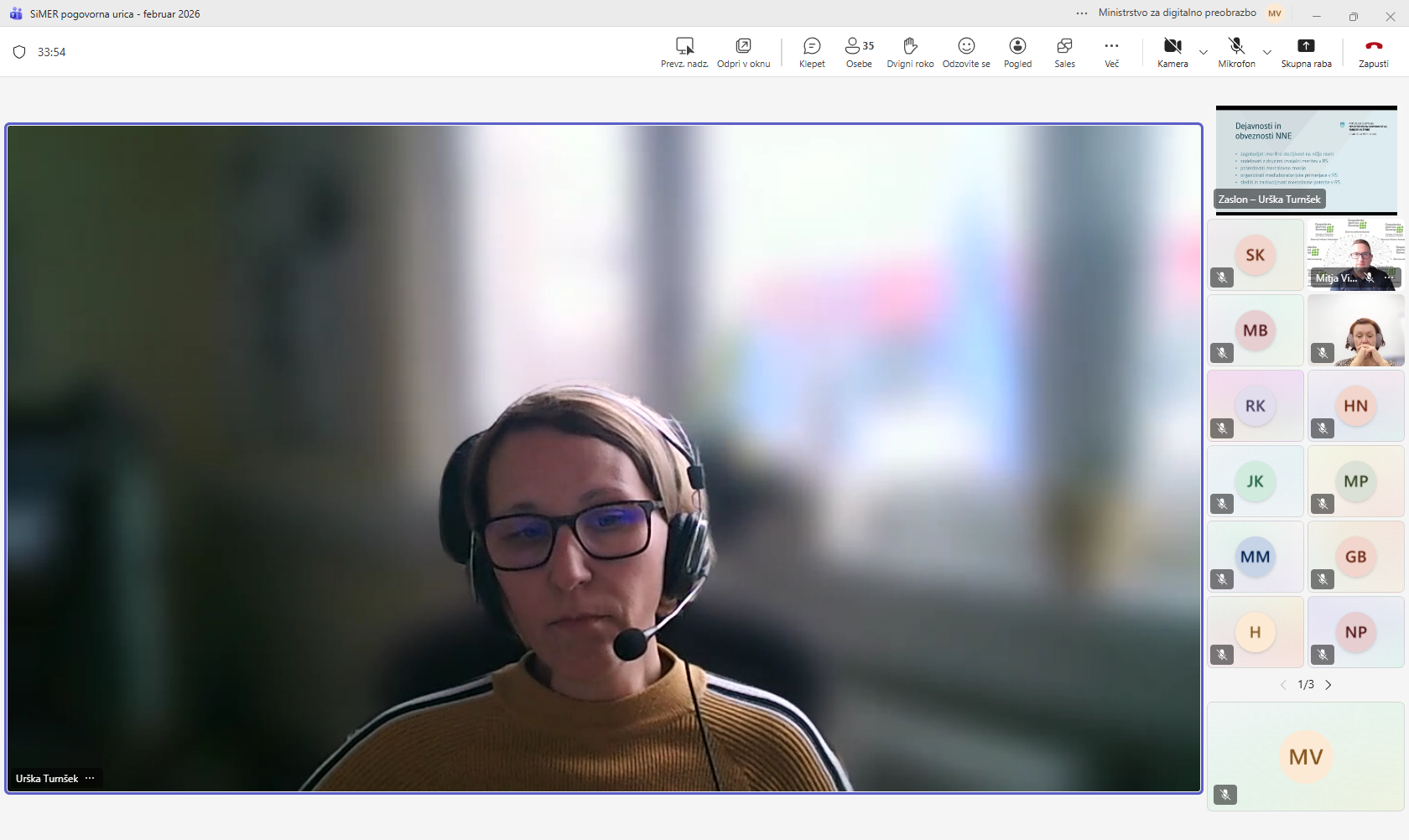1409x840 pixels.
Task: Pop out meeting with Odpri v oknu
Action: tap(743, 52)
